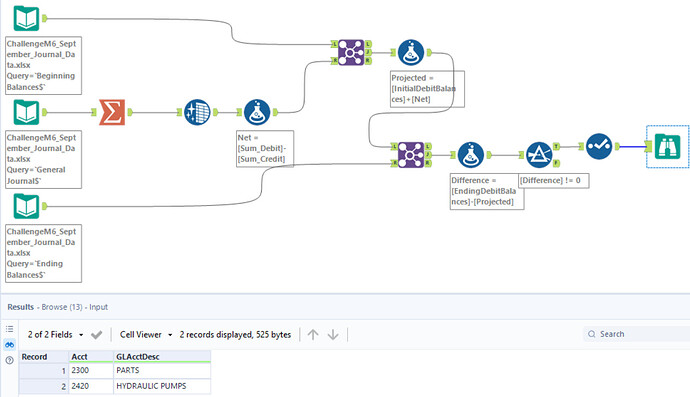
Task: Click the apply checkmark next to Fields
Action: [96, 335]
